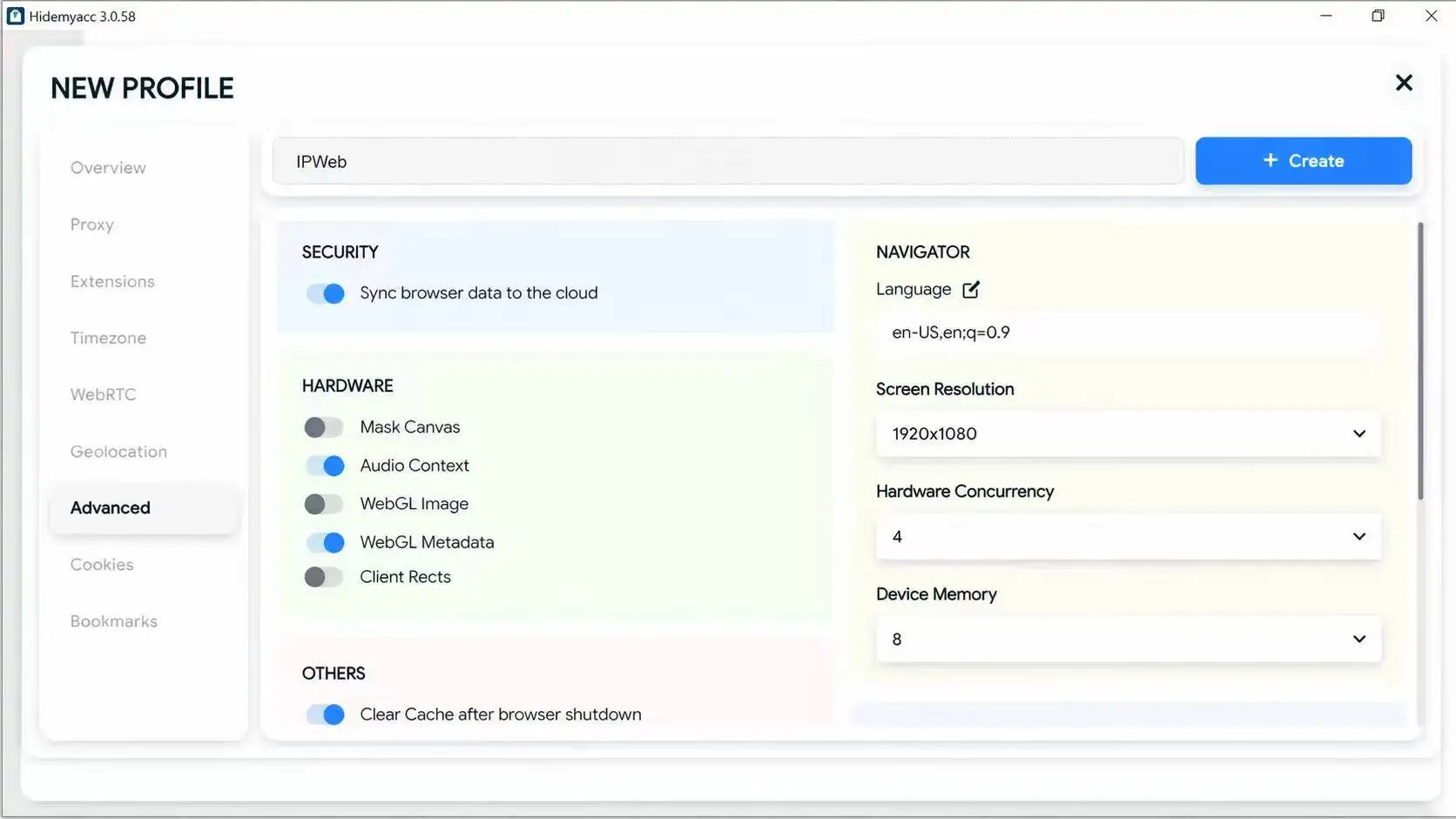Click the HARDWARE section heading
Image resolution: width=1456 pixels, height=819 pixels.
(x=347, y=386)
